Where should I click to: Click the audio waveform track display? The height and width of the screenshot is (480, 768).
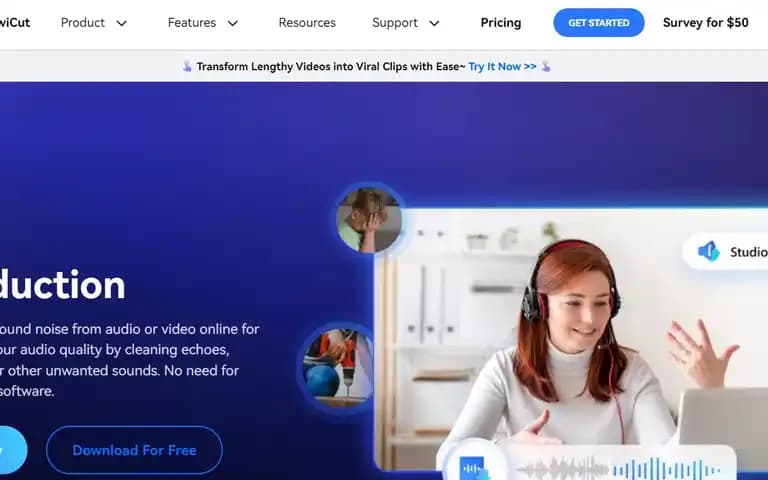pyautogui.click(x=618, y=468)
